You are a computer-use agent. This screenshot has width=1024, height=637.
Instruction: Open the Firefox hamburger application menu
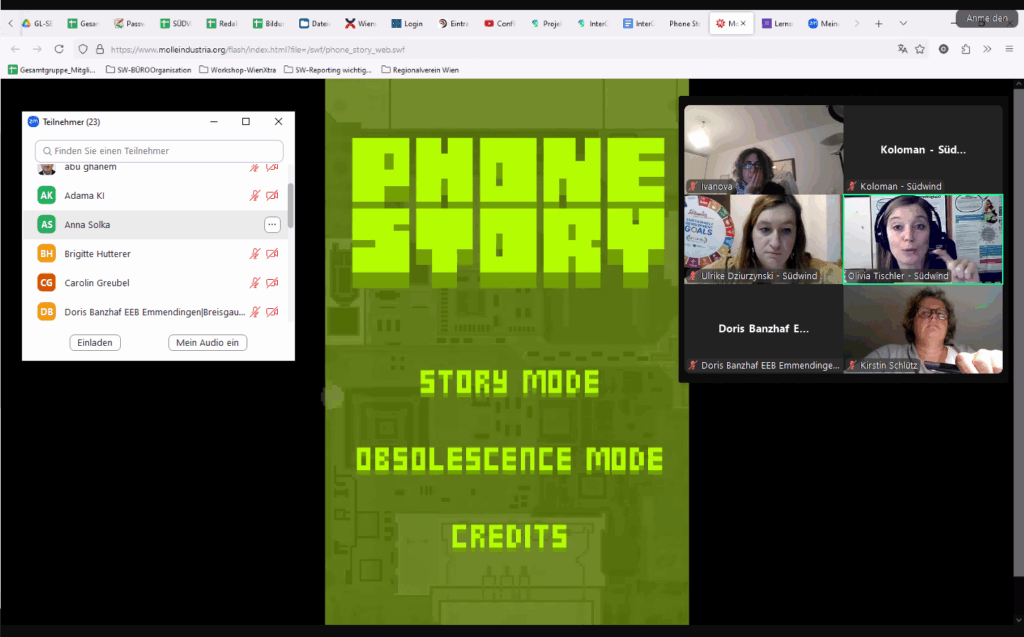coord(1009,49)
